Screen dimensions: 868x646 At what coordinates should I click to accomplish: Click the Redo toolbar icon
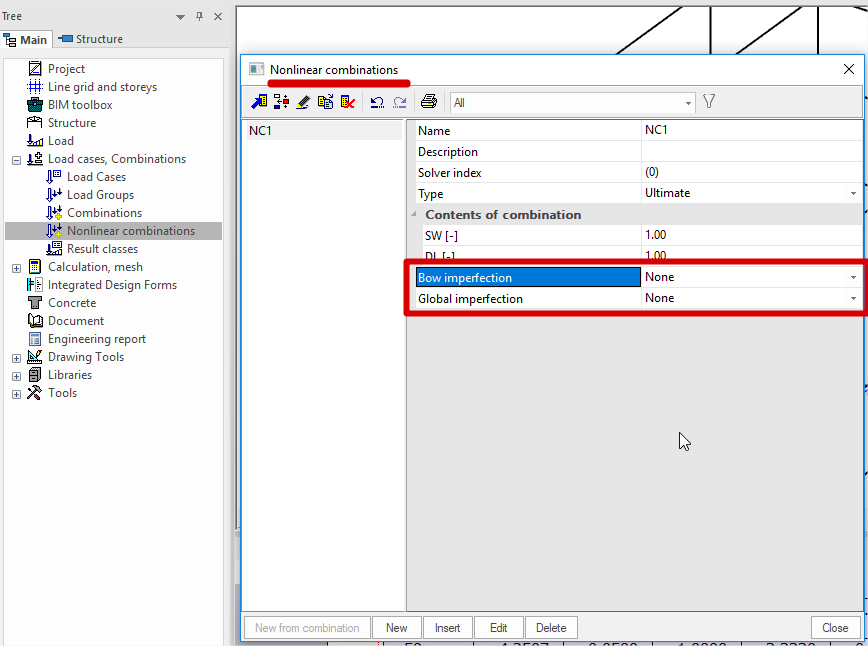[x=400, y=102]
